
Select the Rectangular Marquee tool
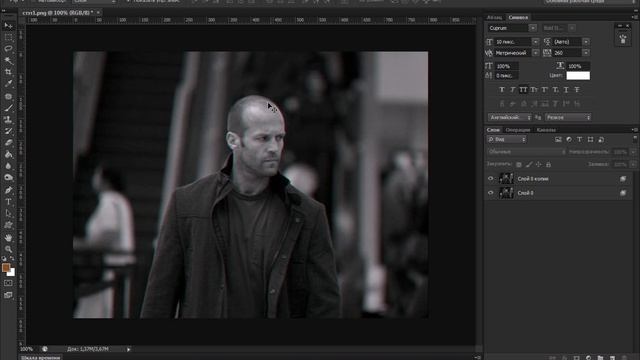8,37
